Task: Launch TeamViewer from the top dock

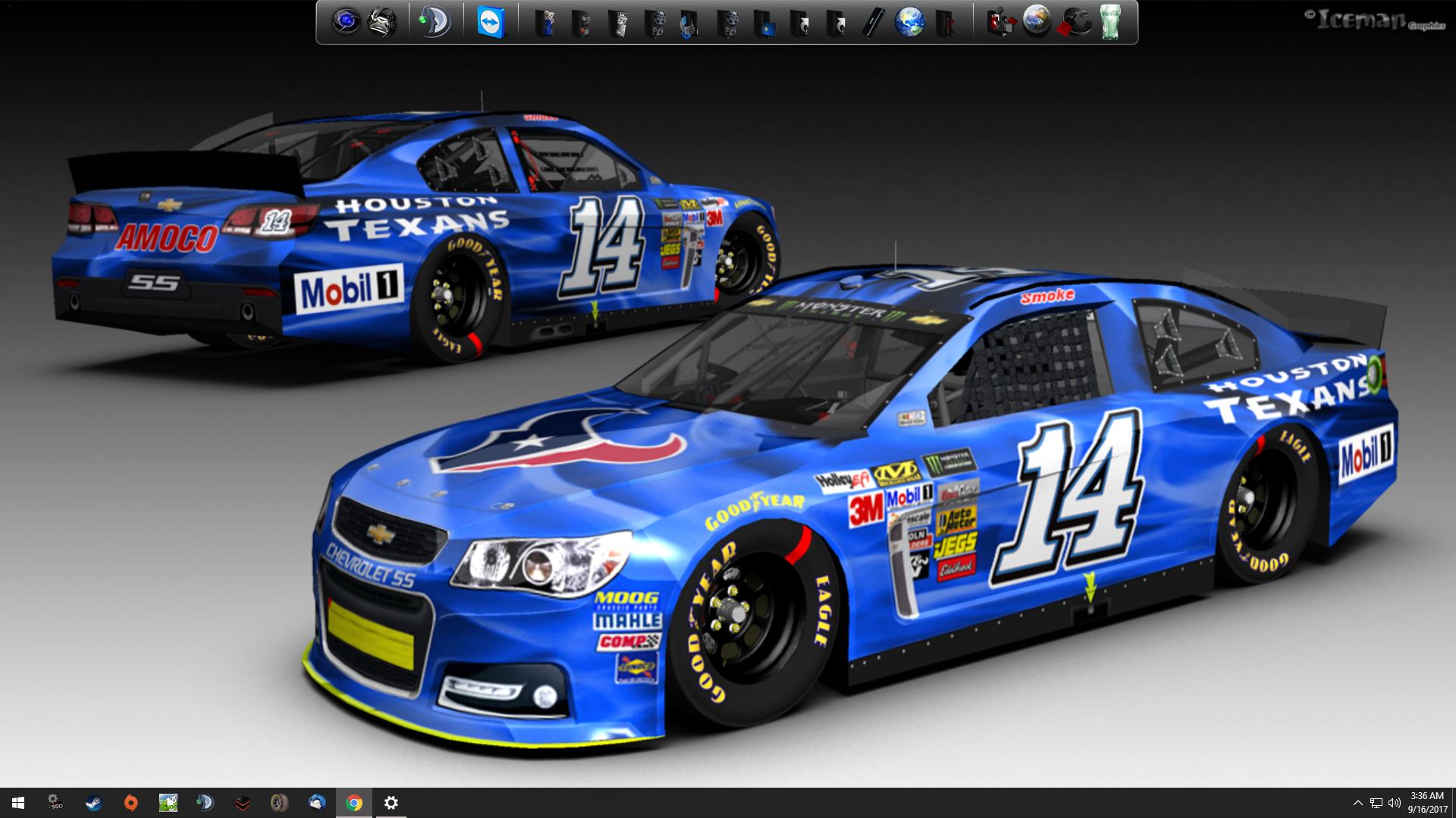Action: (491, 22)
